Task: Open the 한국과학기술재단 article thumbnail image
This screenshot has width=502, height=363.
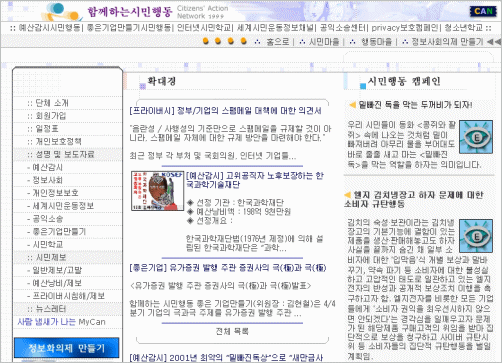Action: tap(158, 191)
